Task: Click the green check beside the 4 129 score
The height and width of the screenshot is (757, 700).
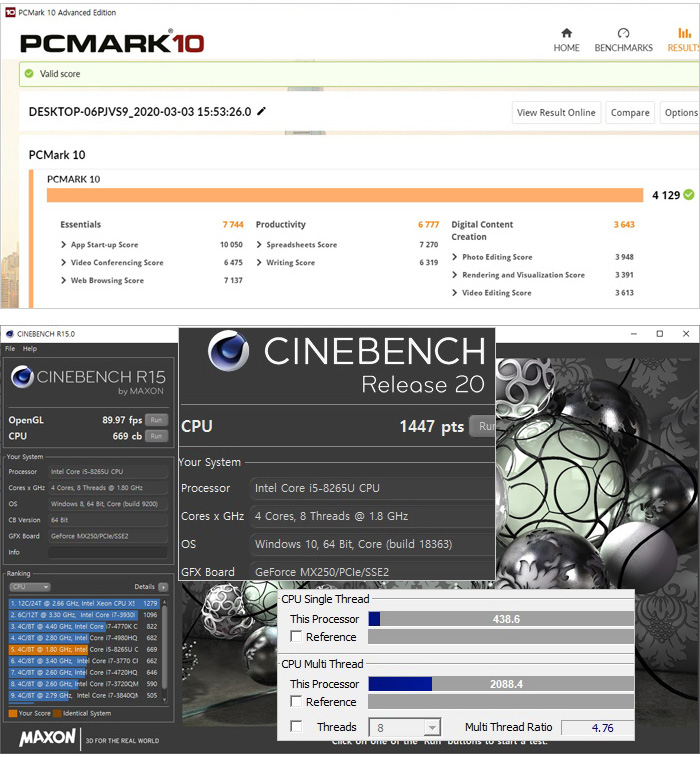Action: pyautogui.click(x=688, y=195)
